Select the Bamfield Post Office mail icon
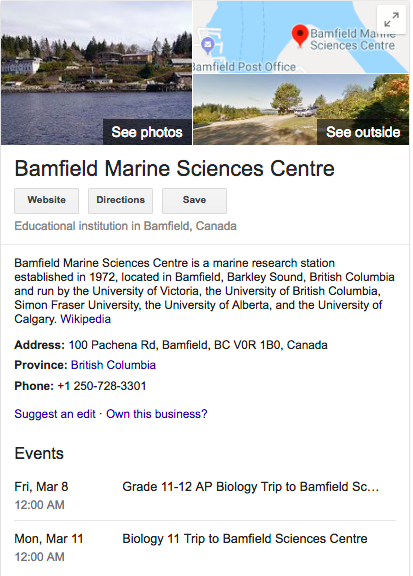Image resolution: width=413 pixels, height=576 pixels. pyautogui.click(x=208, y=45)
